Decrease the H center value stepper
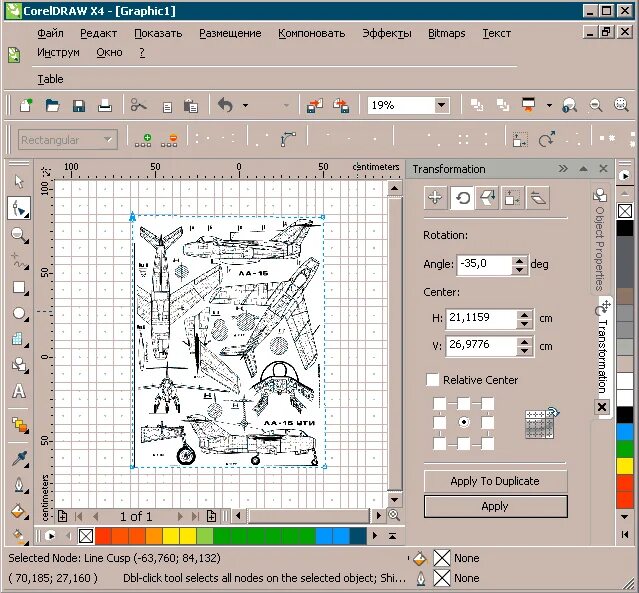The width and height of the screenshot is (639, 593). [524, 324]
